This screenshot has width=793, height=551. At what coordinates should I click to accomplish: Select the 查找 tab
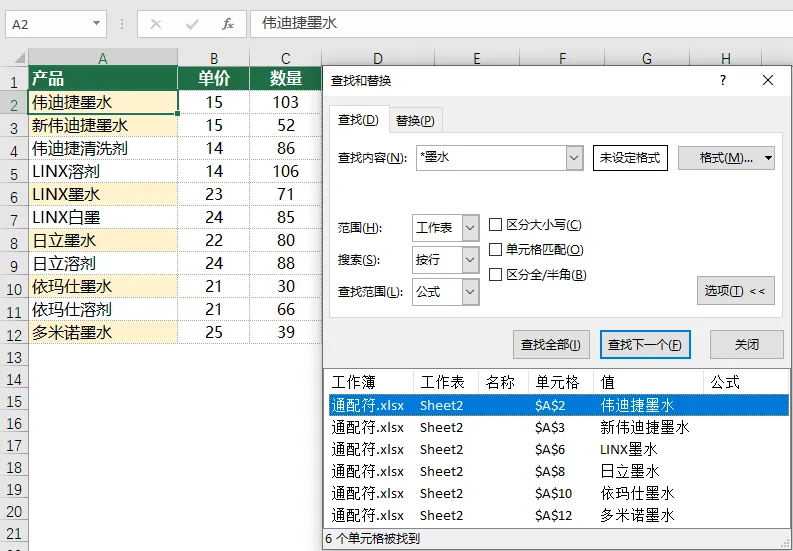(x=358, y=120)
